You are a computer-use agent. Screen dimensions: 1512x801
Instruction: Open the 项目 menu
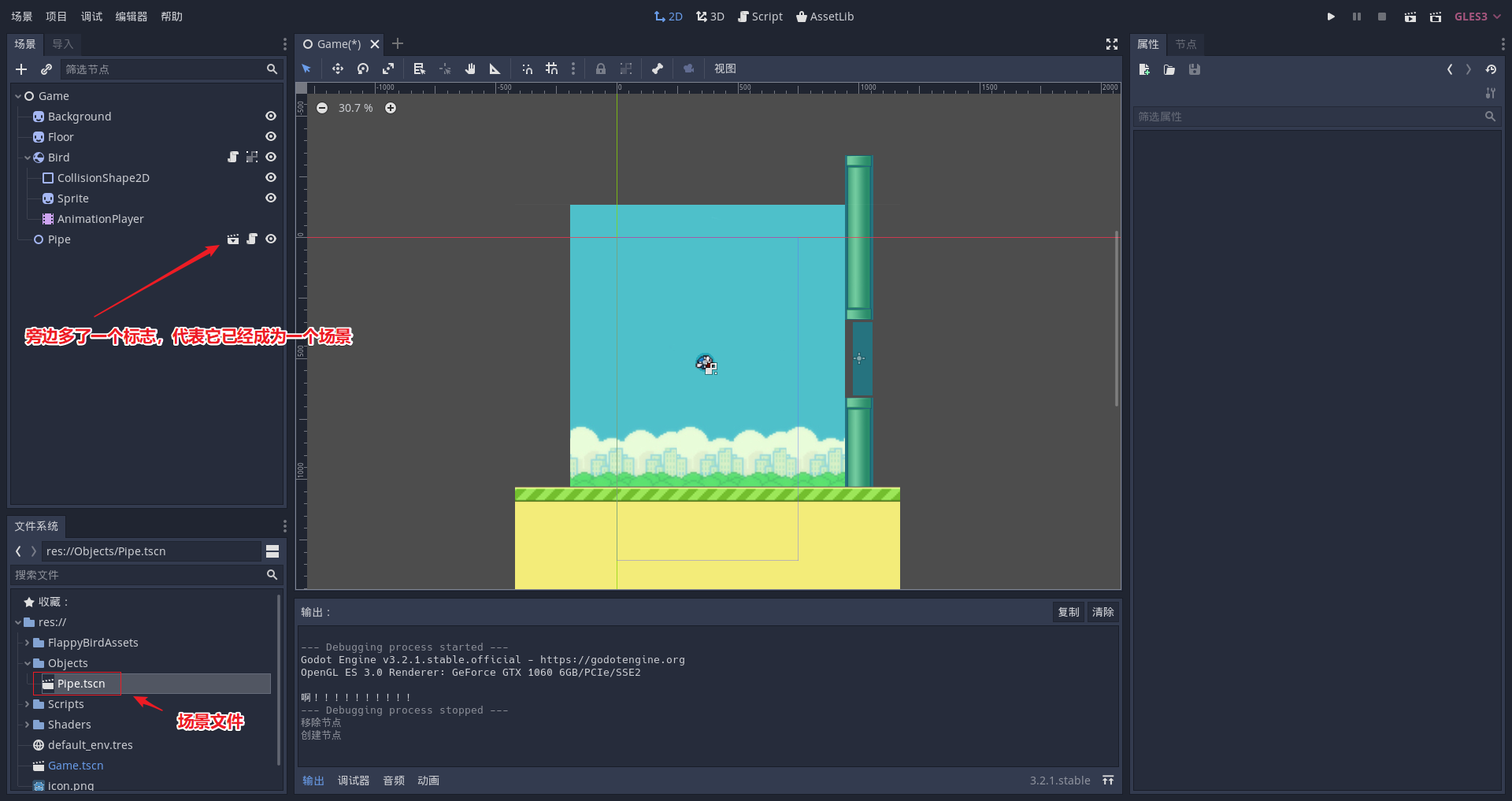click(x=57, y=17)
